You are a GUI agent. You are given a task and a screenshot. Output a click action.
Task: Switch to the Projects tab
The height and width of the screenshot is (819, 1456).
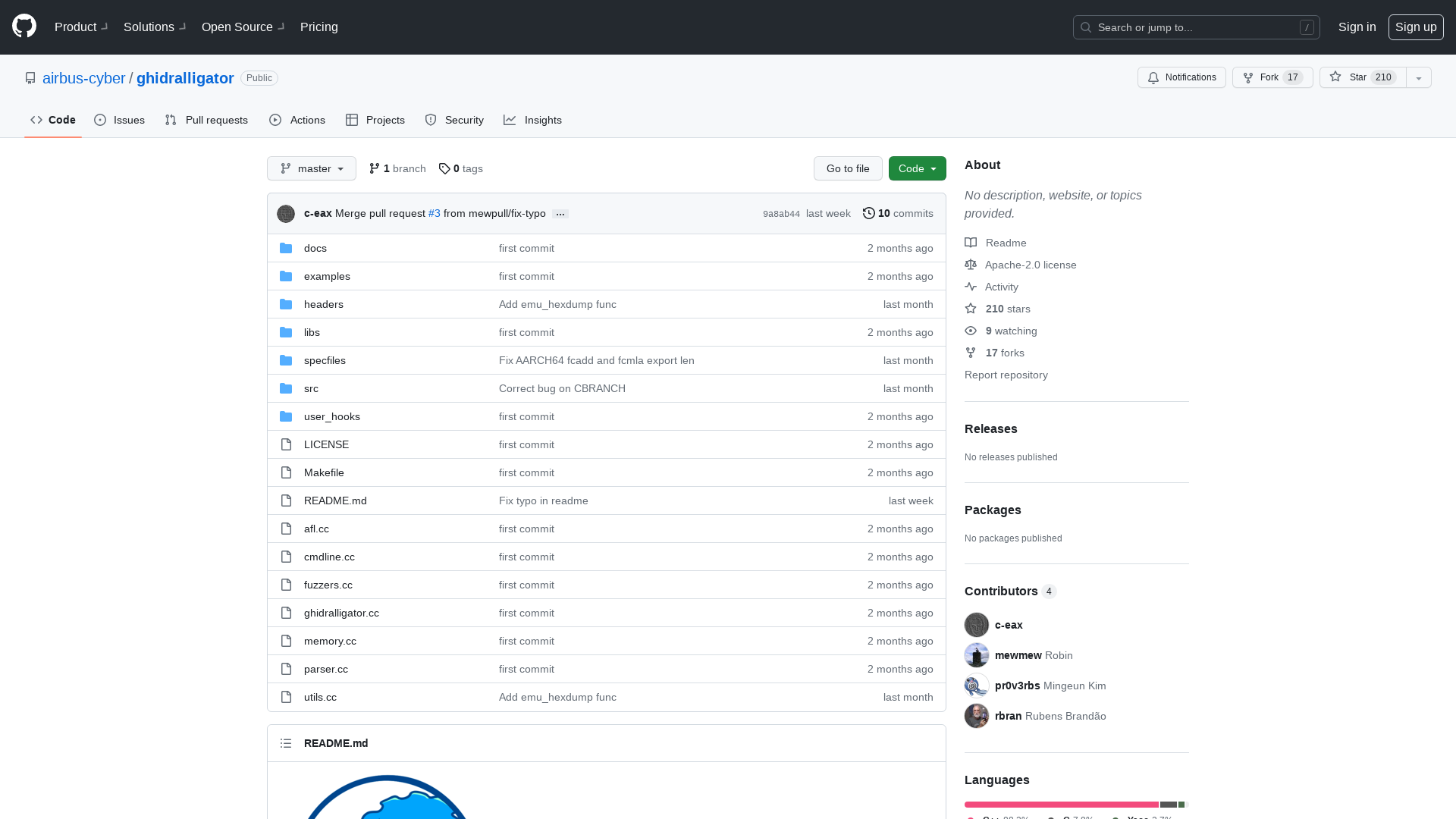[375, 120]
